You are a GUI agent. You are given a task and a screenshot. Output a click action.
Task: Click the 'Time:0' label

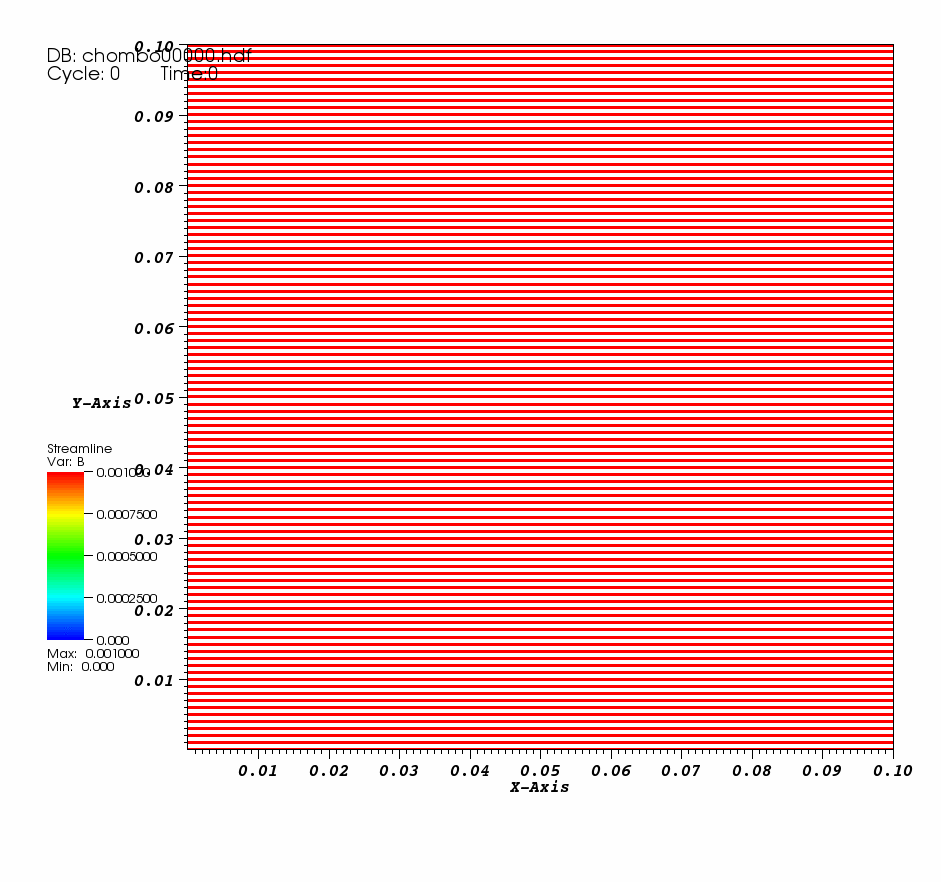point(189,74)
